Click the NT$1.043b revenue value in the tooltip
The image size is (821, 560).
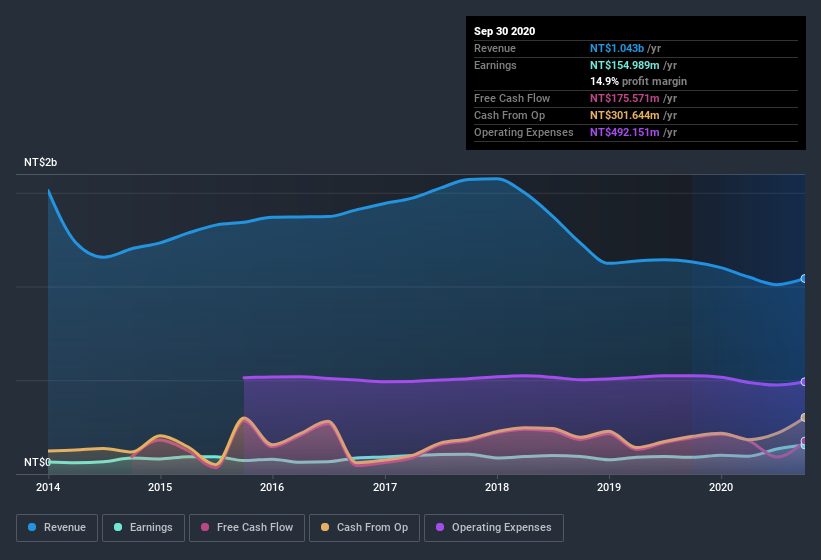coord(617,48)
